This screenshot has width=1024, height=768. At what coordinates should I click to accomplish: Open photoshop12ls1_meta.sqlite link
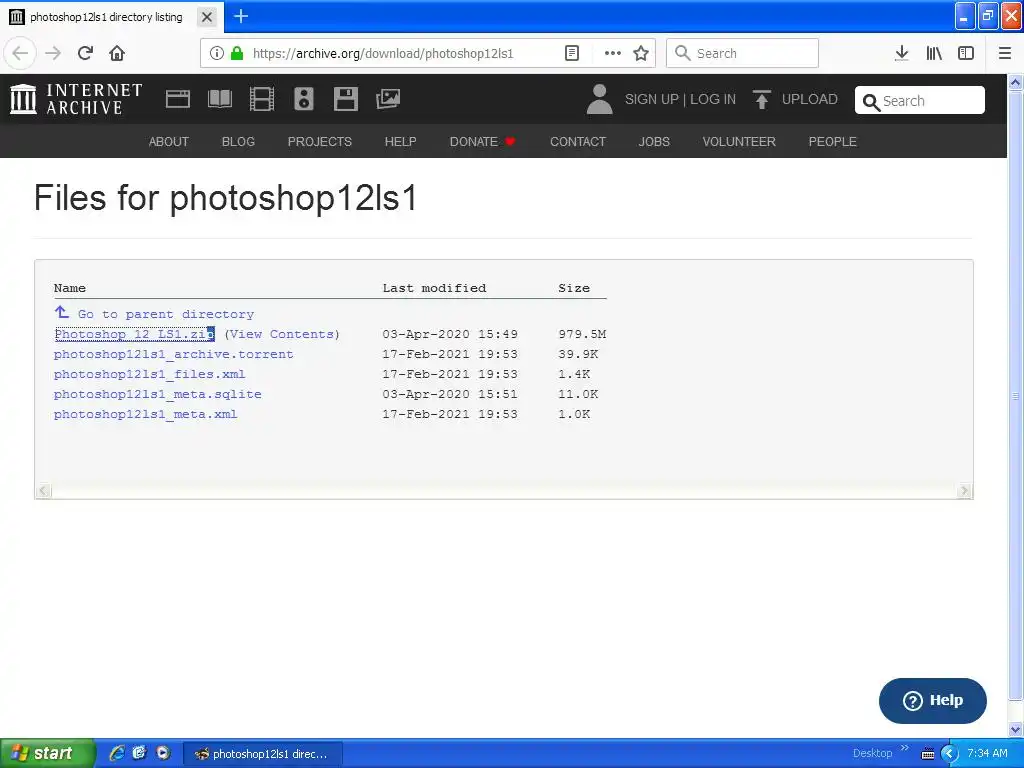[x=157, y=394]
